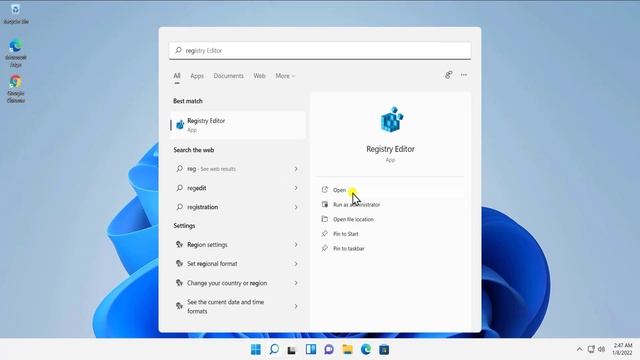Click the large Registry Editor cube icon
This screenshot has width=640, height=360.
[x=391, y=120]
